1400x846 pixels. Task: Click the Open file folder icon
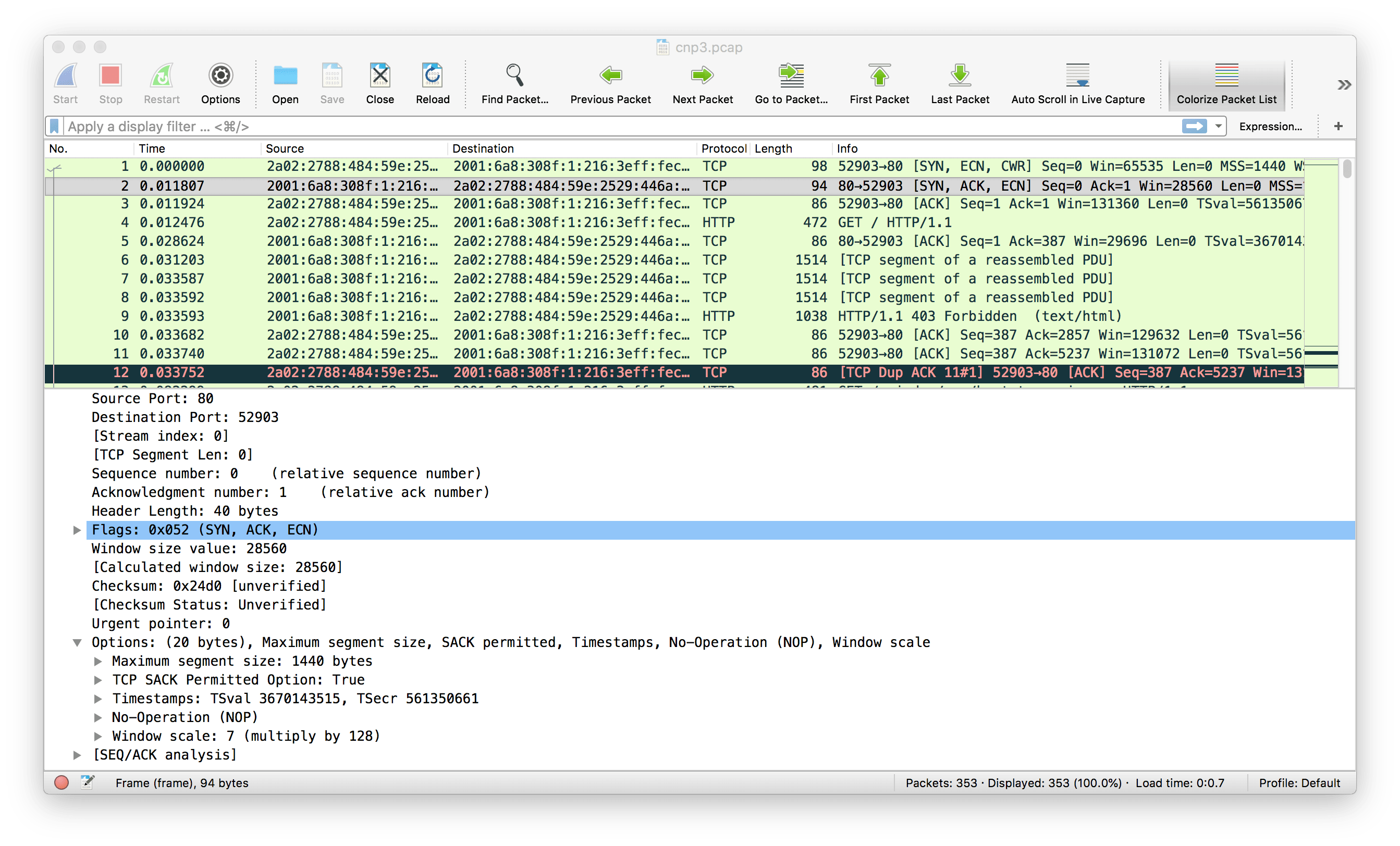(285, 76)
